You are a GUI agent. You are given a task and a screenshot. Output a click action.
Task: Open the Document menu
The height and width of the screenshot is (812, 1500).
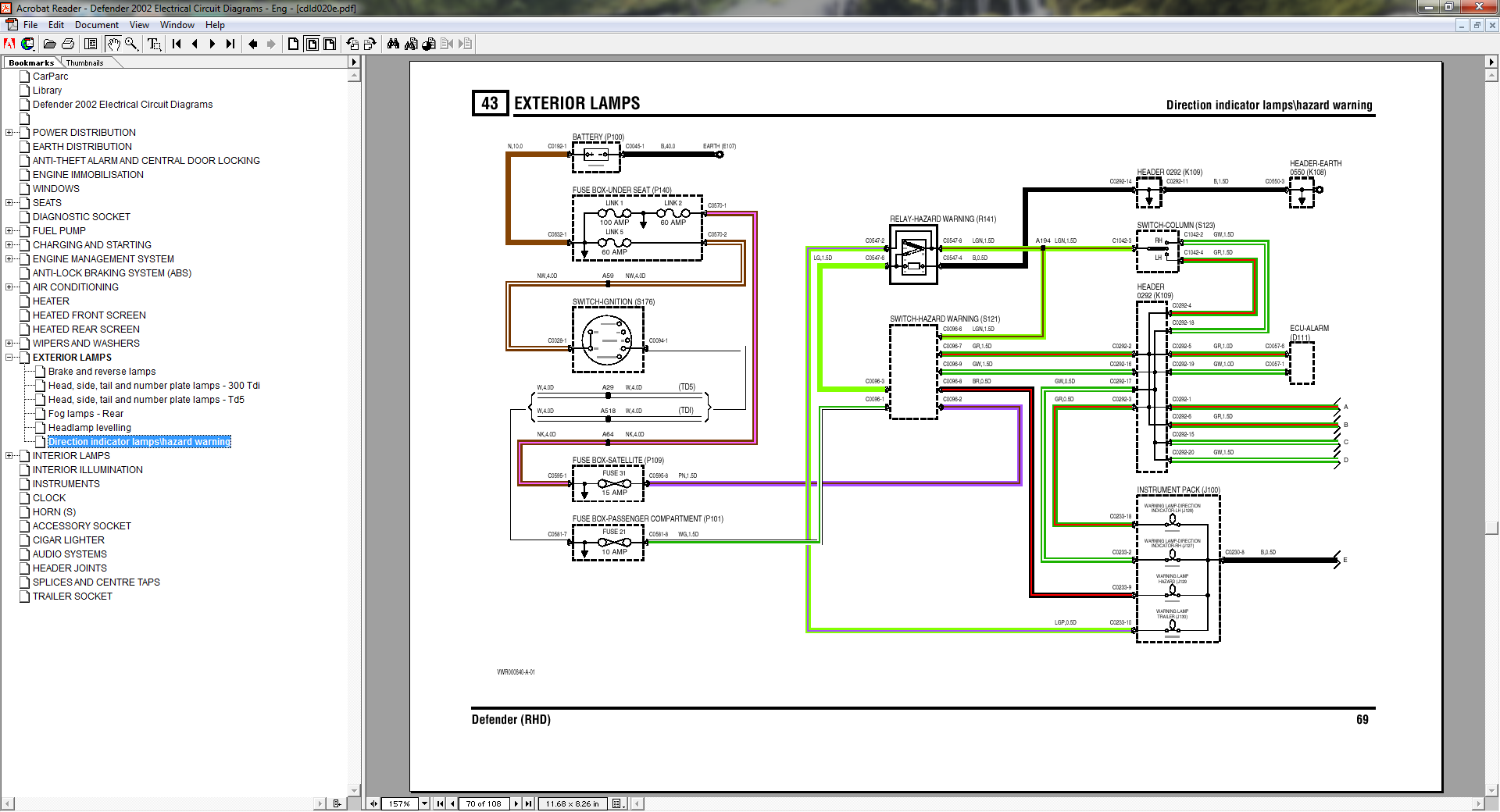pyautogui.click(x=97, y=25)
